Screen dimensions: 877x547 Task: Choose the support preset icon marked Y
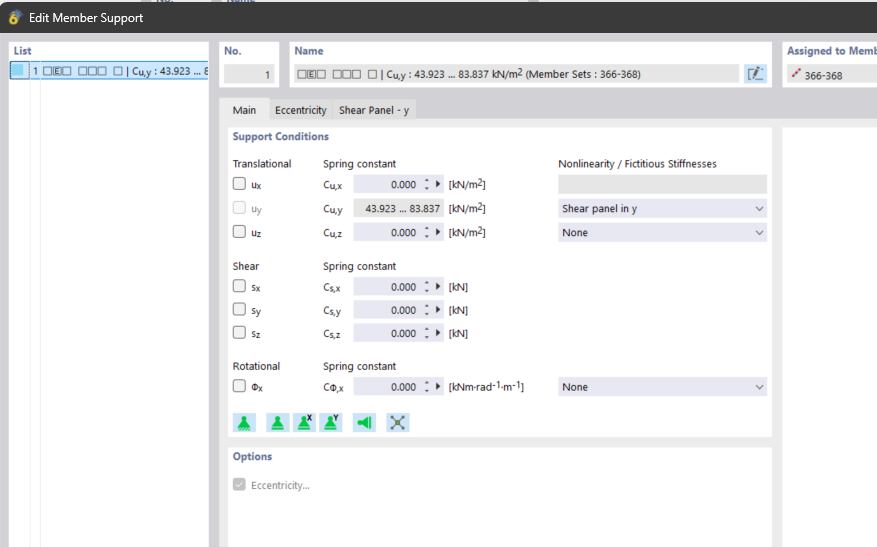[x=331, y=423]
